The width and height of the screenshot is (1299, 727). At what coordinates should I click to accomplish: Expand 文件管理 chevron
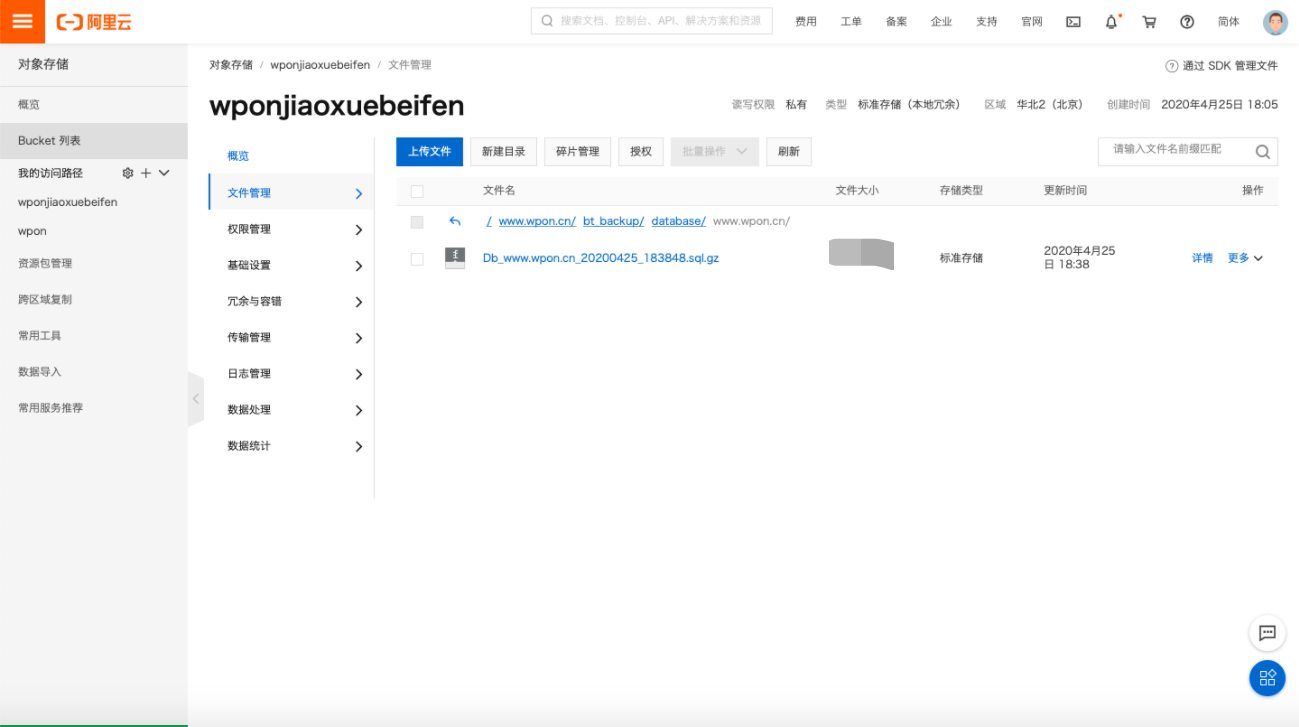coord(359,194)
